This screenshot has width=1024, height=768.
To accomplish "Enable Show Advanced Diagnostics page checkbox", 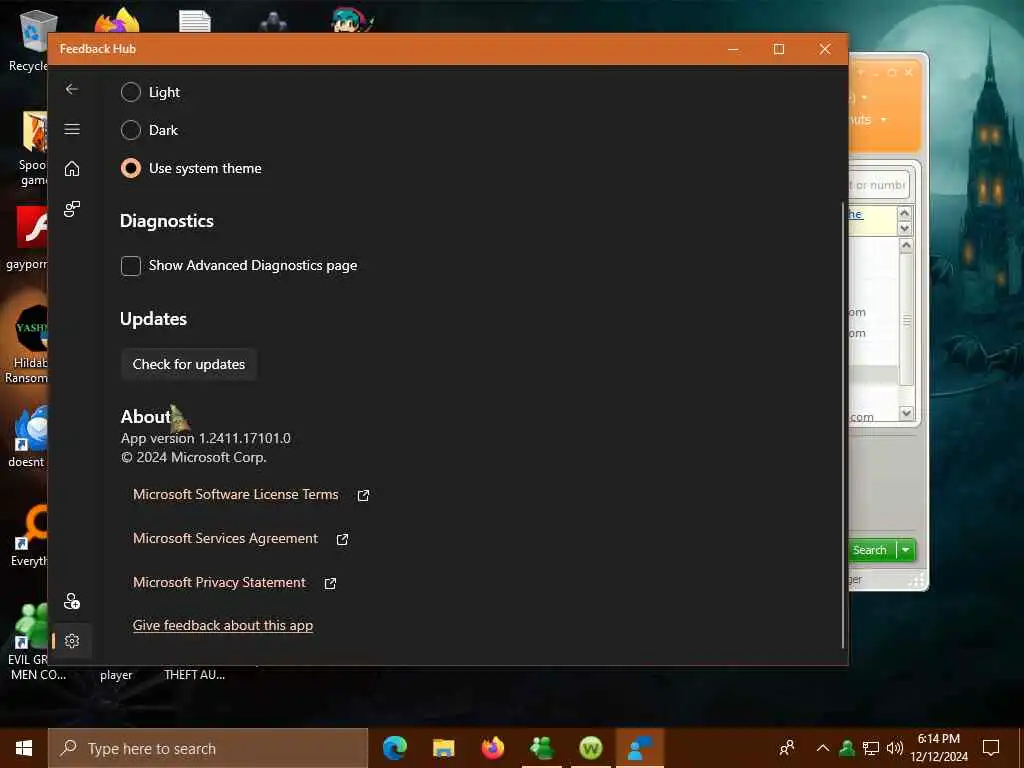I will pos(131,265).
